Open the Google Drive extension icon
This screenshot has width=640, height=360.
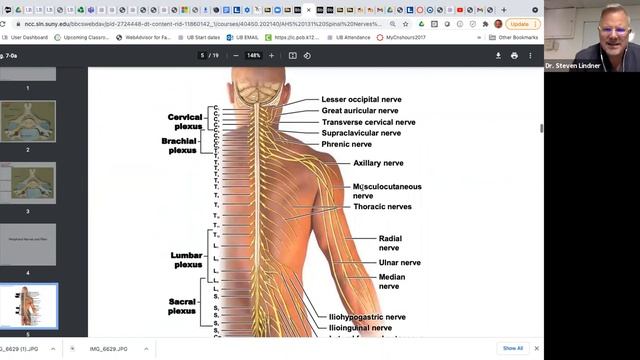tap(421, 24)
